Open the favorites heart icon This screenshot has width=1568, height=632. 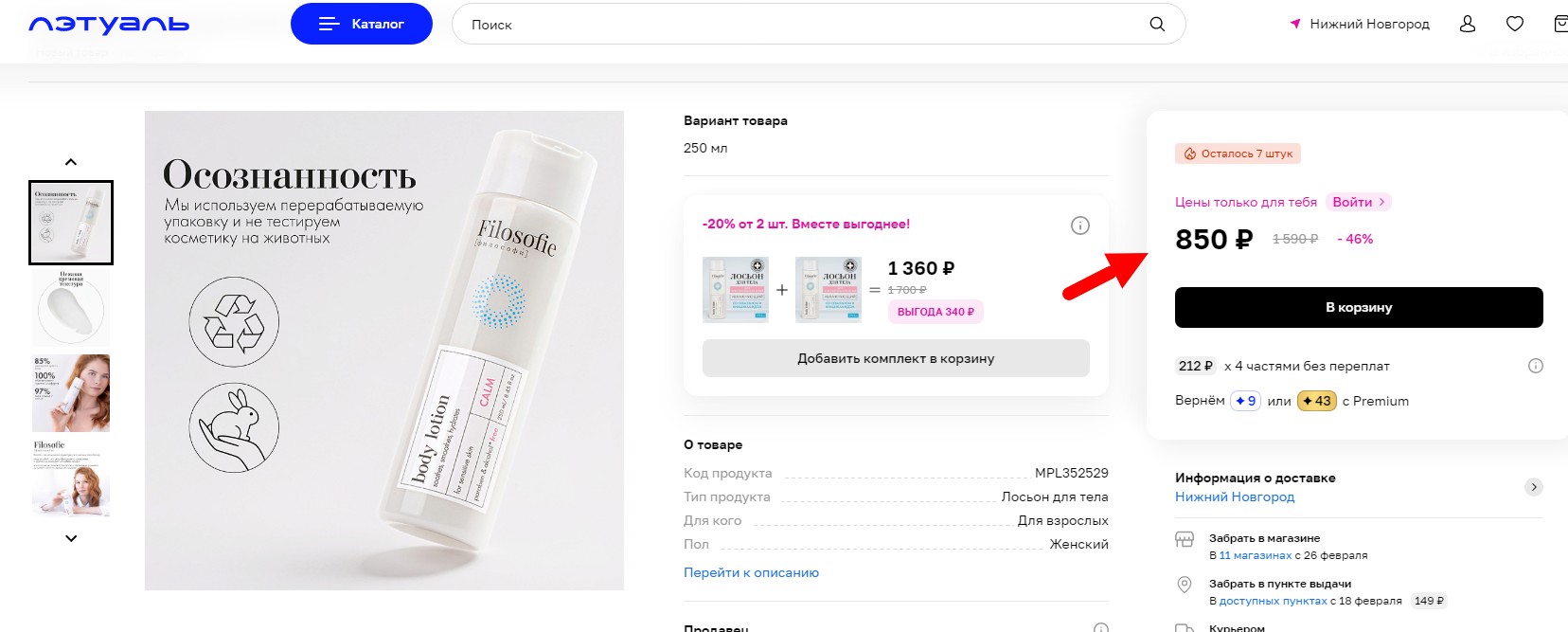click(1515, 25)
